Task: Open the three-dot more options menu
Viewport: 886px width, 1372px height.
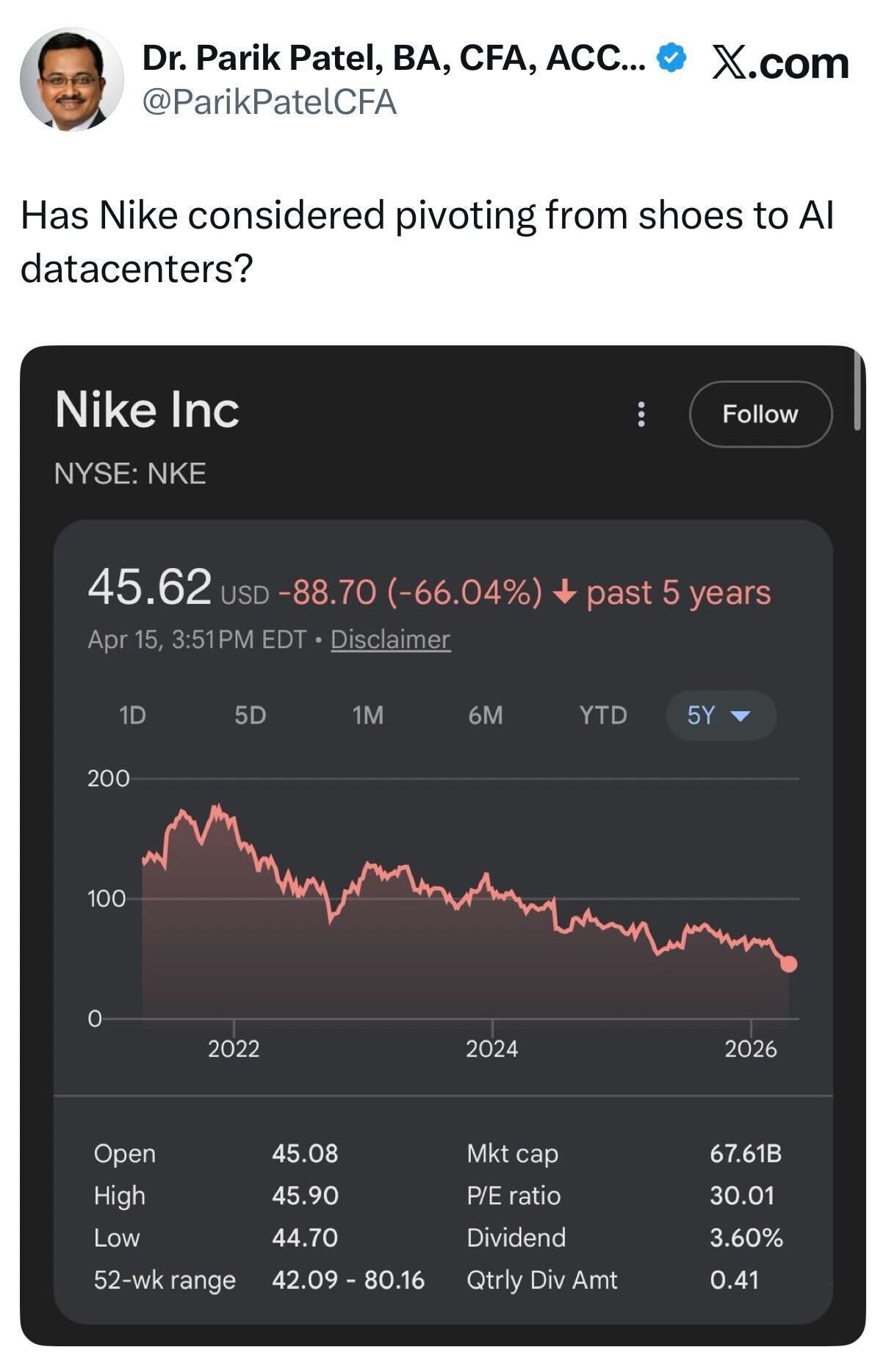Action: [641, 414]
